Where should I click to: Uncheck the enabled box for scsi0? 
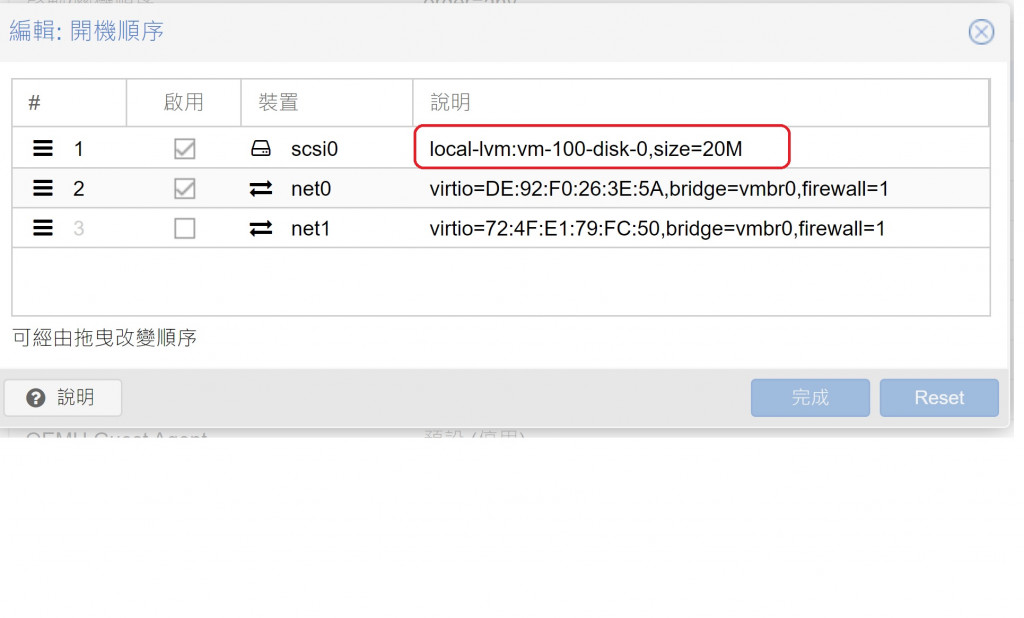(185, 149)
